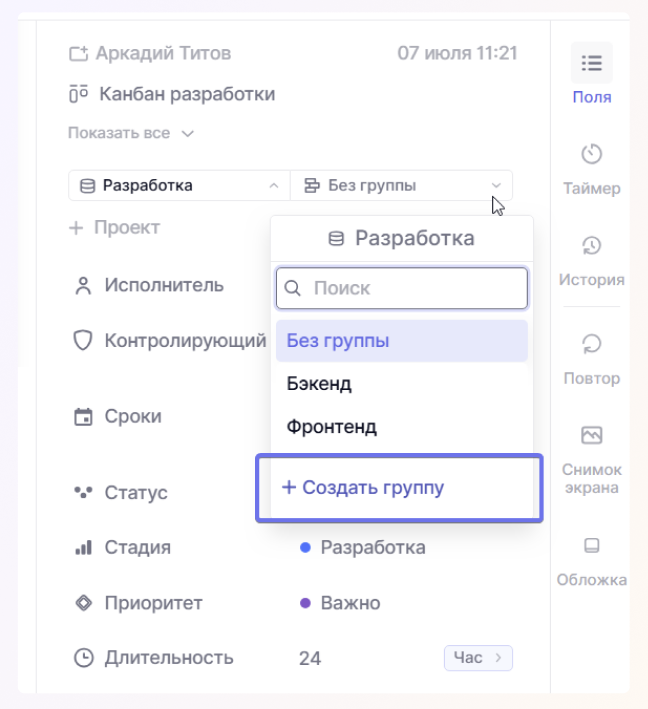Click the calendar icon next to Сроки
Screen dimensions: 648x709
click(x=83, y=416)
